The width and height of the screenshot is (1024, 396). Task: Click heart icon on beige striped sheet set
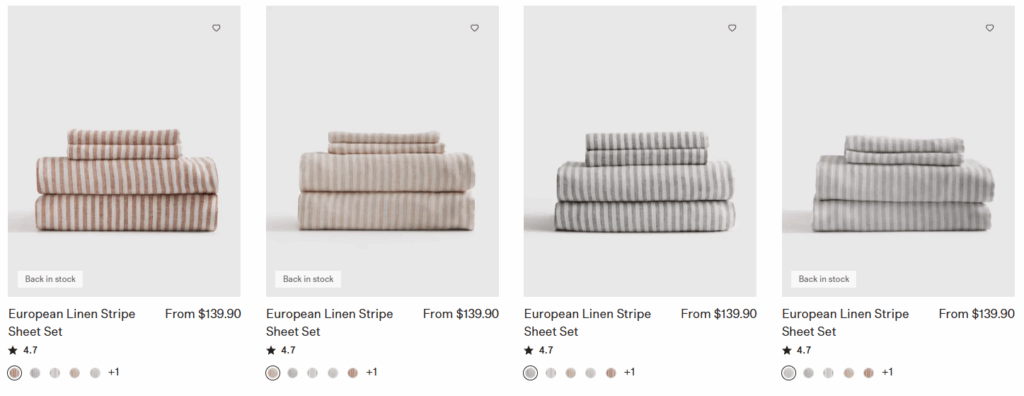click(474, 28)
